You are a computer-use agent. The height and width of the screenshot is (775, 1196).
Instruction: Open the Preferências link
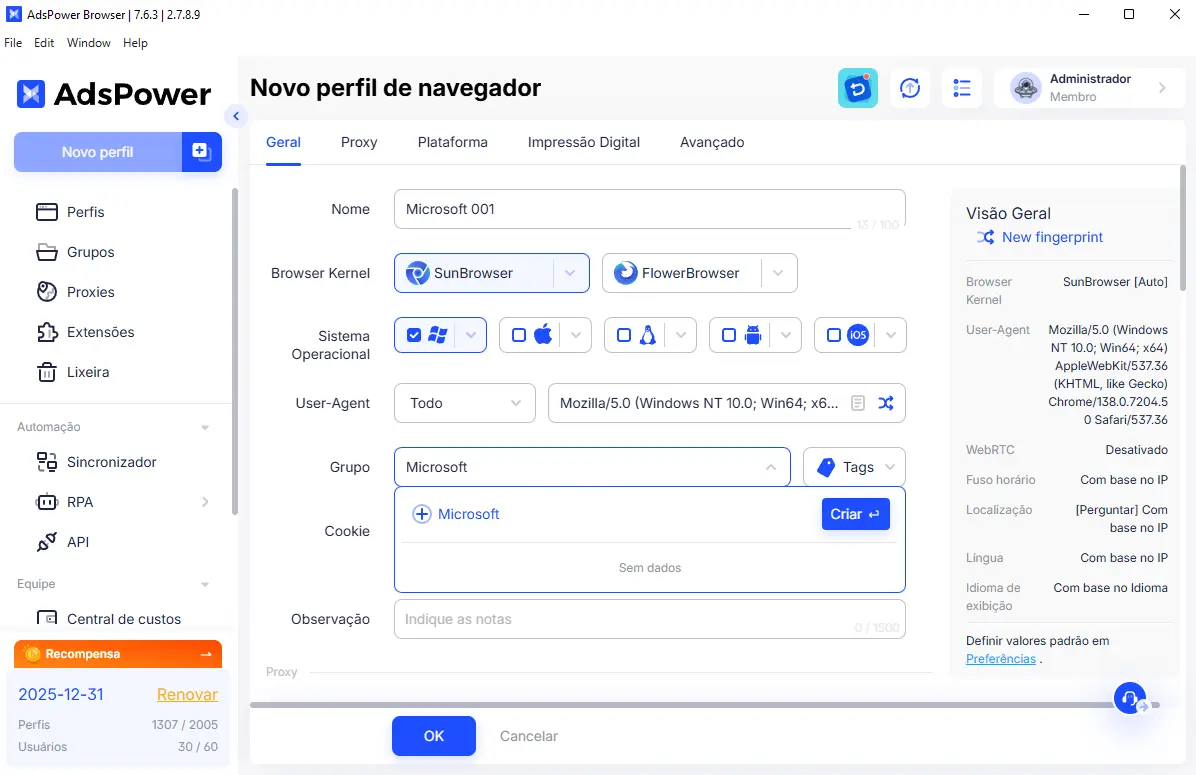(x=1001, y=659)
